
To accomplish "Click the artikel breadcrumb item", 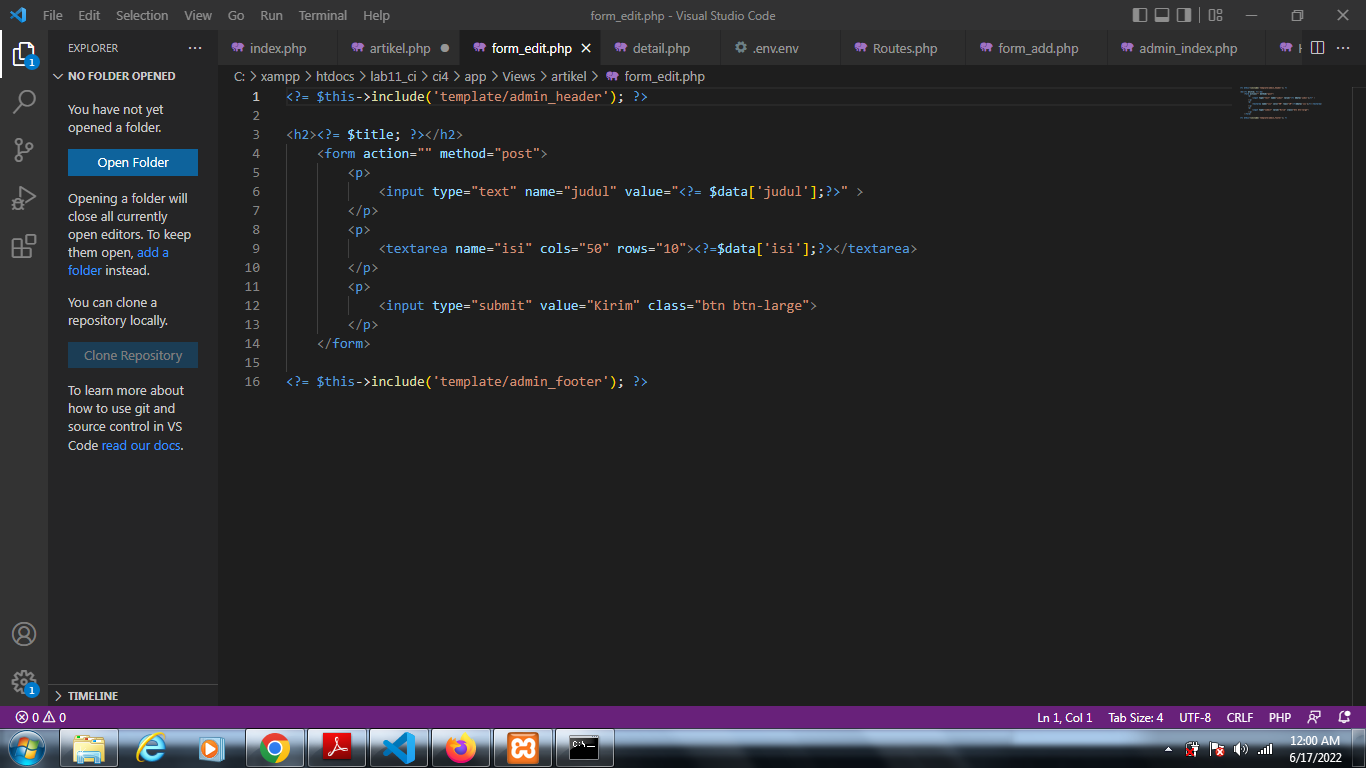I will click(568, 76).
